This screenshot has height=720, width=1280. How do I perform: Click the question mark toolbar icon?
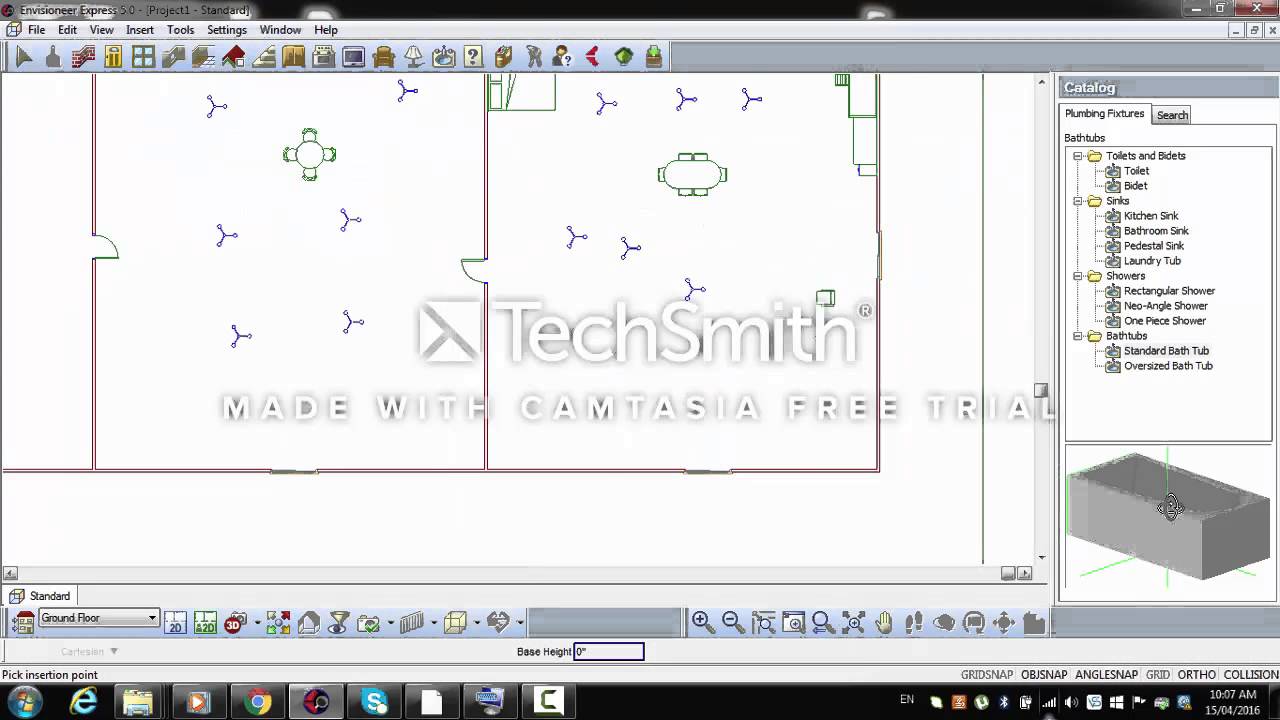(473, 57)
